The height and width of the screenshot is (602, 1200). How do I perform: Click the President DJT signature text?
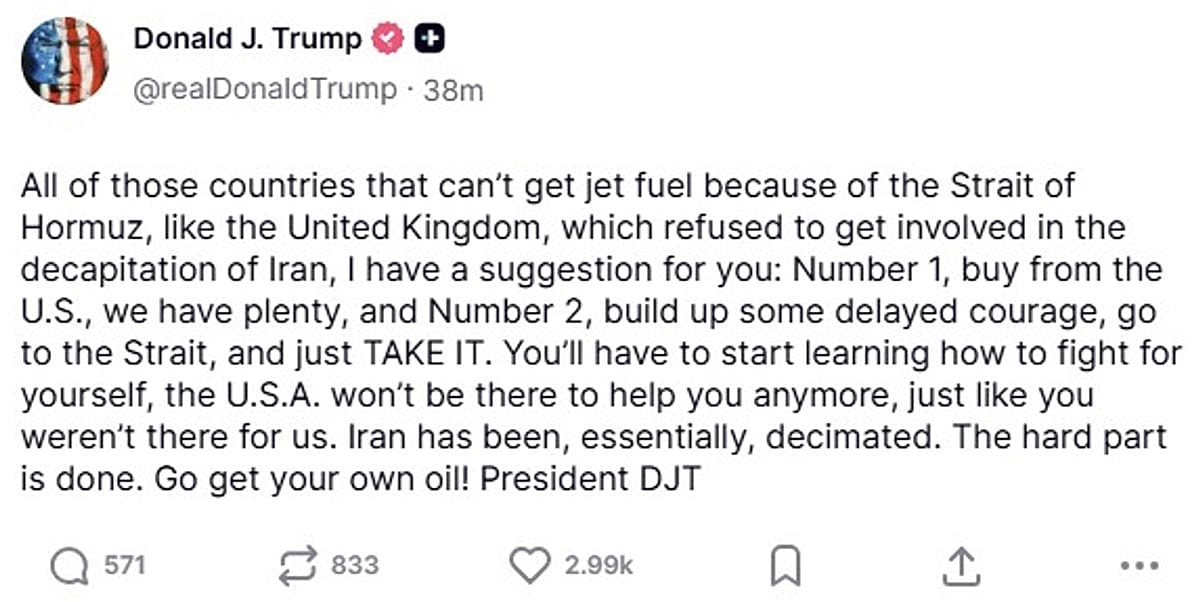tap(592, 479)
